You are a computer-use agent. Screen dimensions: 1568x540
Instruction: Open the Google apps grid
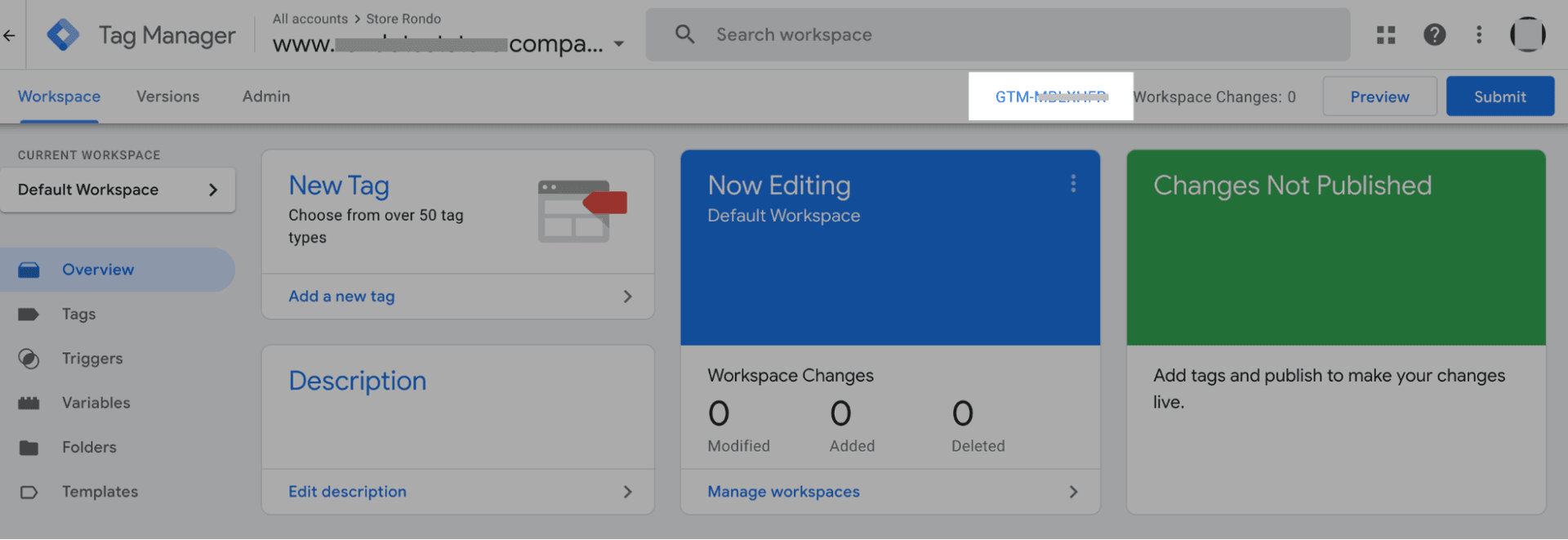[1385, 34]
